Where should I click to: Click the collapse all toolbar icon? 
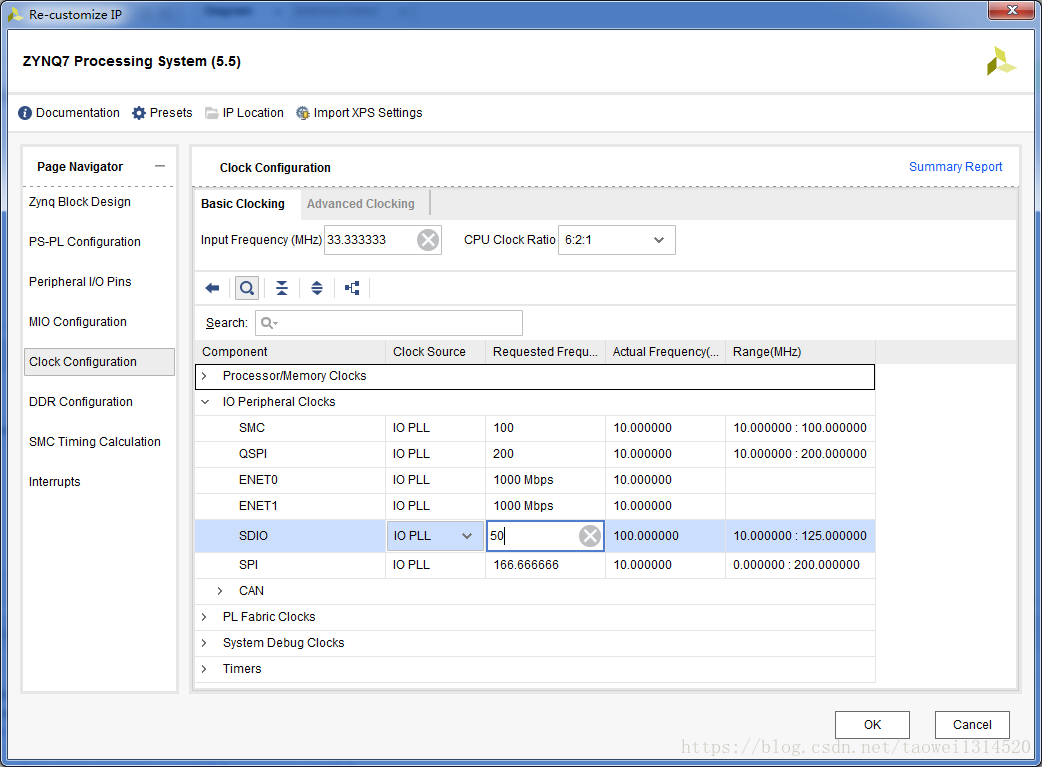click(x=282, y=288)
